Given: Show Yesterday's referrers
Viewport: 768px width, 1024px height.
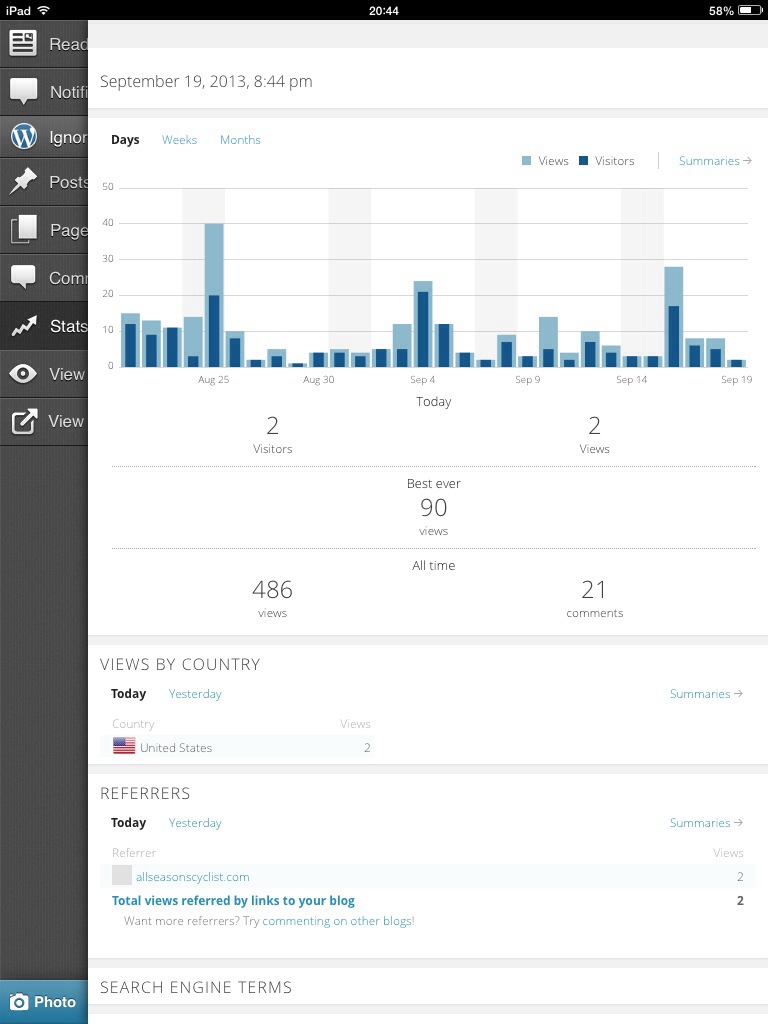Looking at the screenshot, I should click(195, 823).
